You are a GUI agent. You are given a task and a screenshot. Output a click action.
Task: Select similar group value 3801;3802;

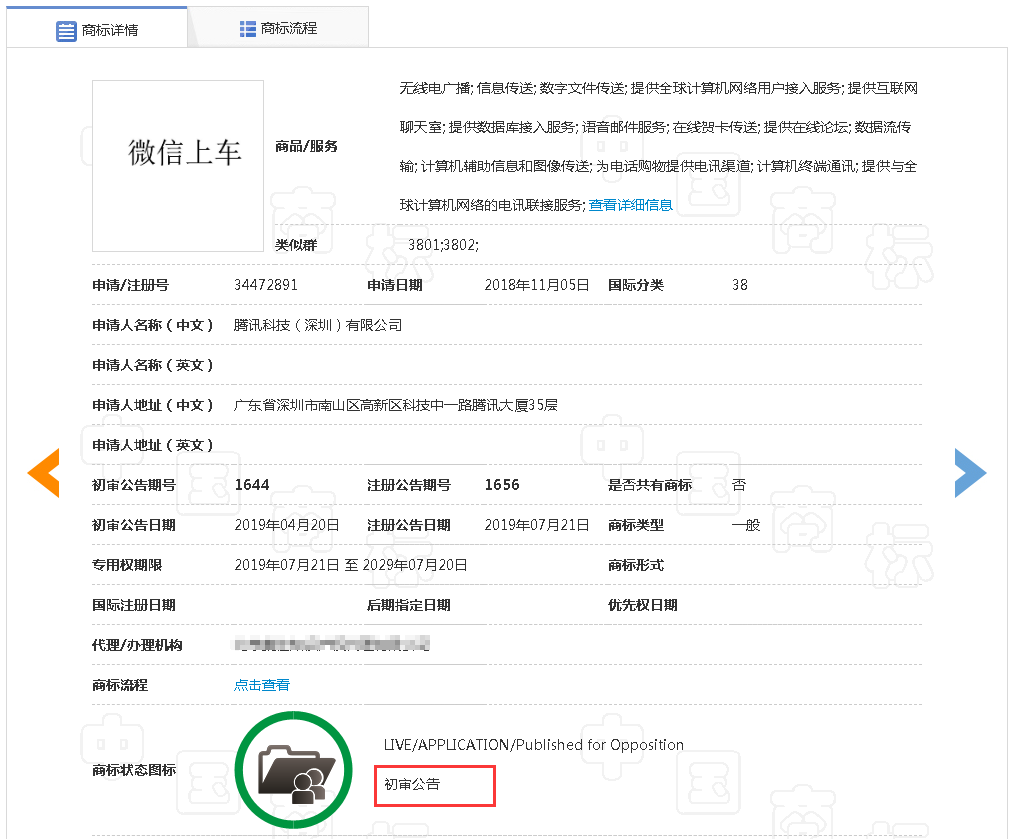click(443, 245)
